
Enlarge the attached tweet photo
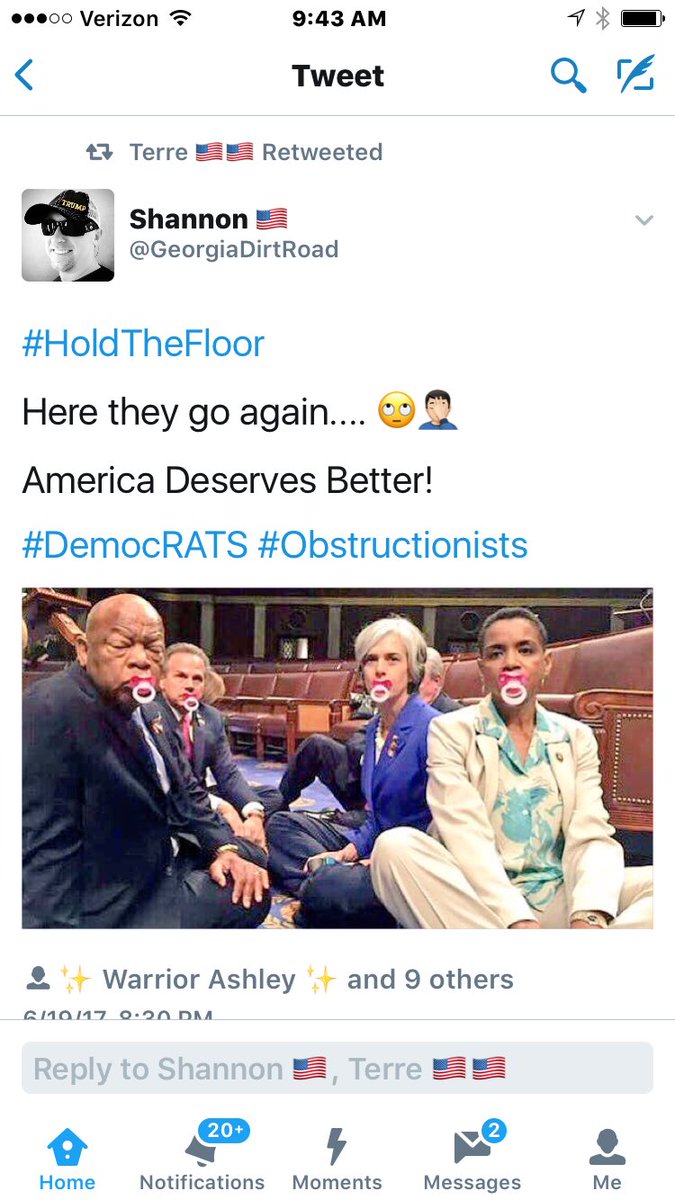[x=337, y=758]
